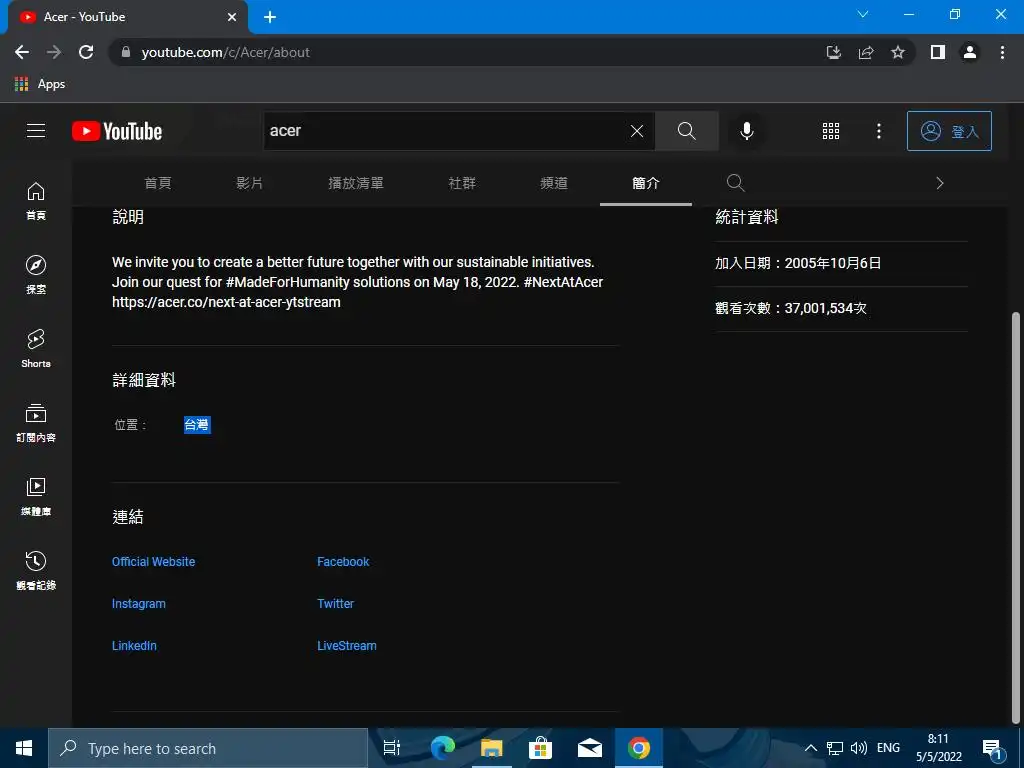Viewport: 1024px width, 768px height.
Task: Open the Instagram link
Action: (x=138, y=603)
